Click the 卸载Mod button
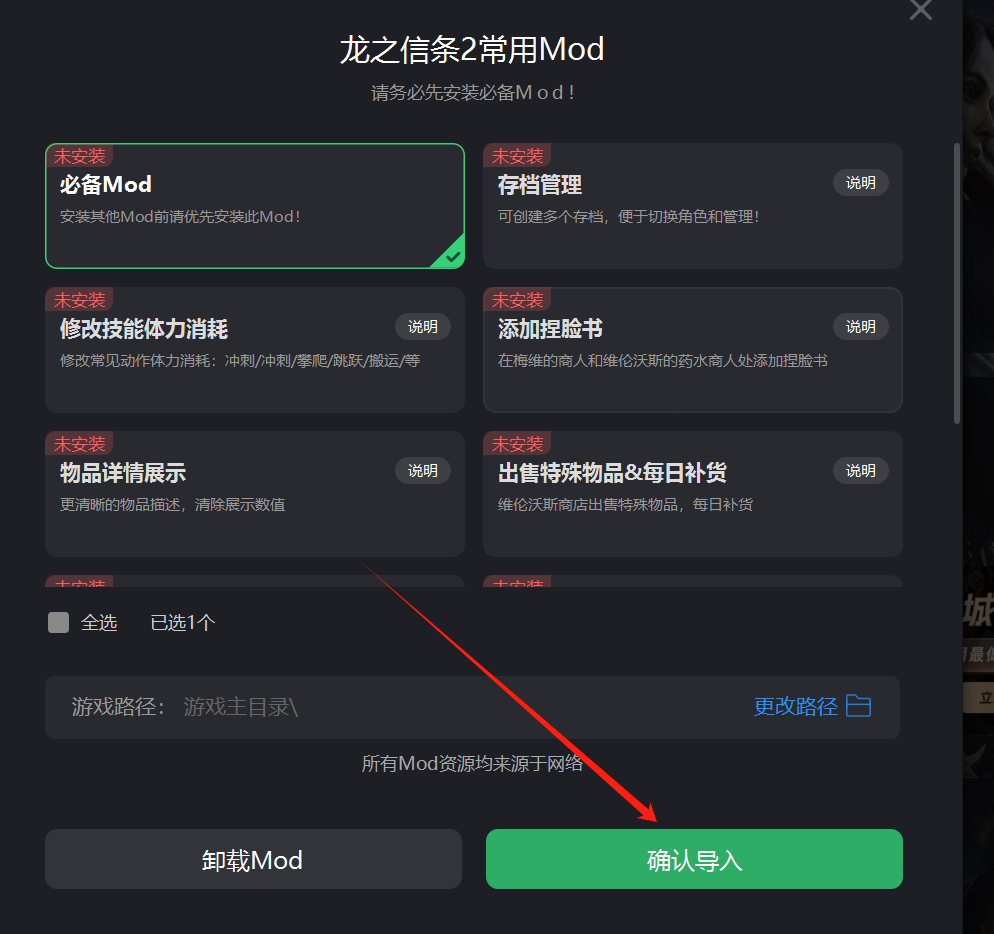994x934 pixels. coord(253,859)
